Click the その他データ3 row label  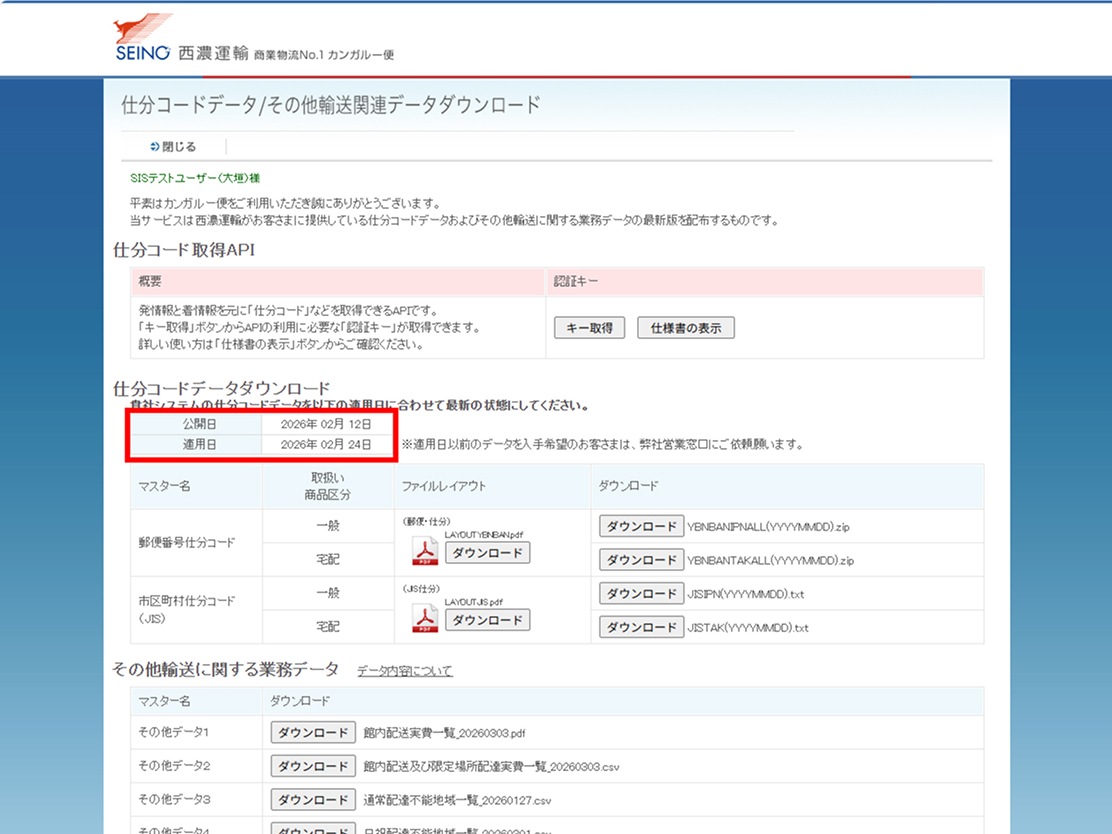174,799
